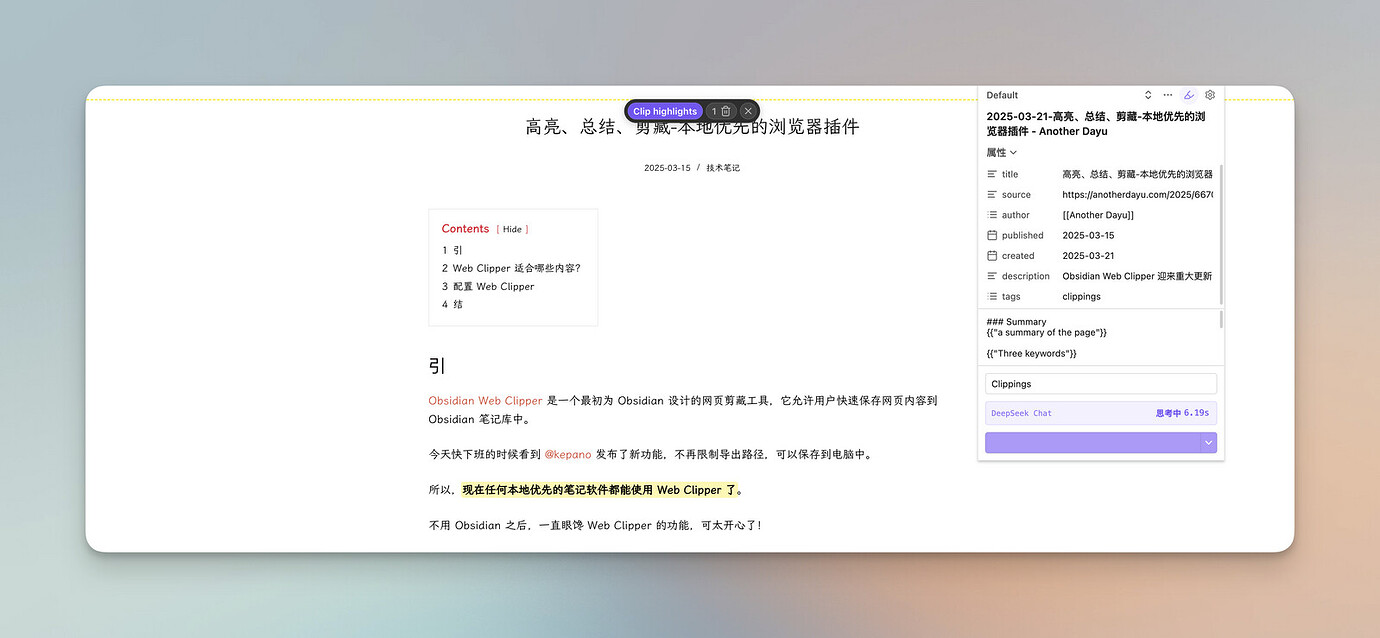
Task: Edit the source URL value field
Action: pyautogui.click(x=1137, y=195)
